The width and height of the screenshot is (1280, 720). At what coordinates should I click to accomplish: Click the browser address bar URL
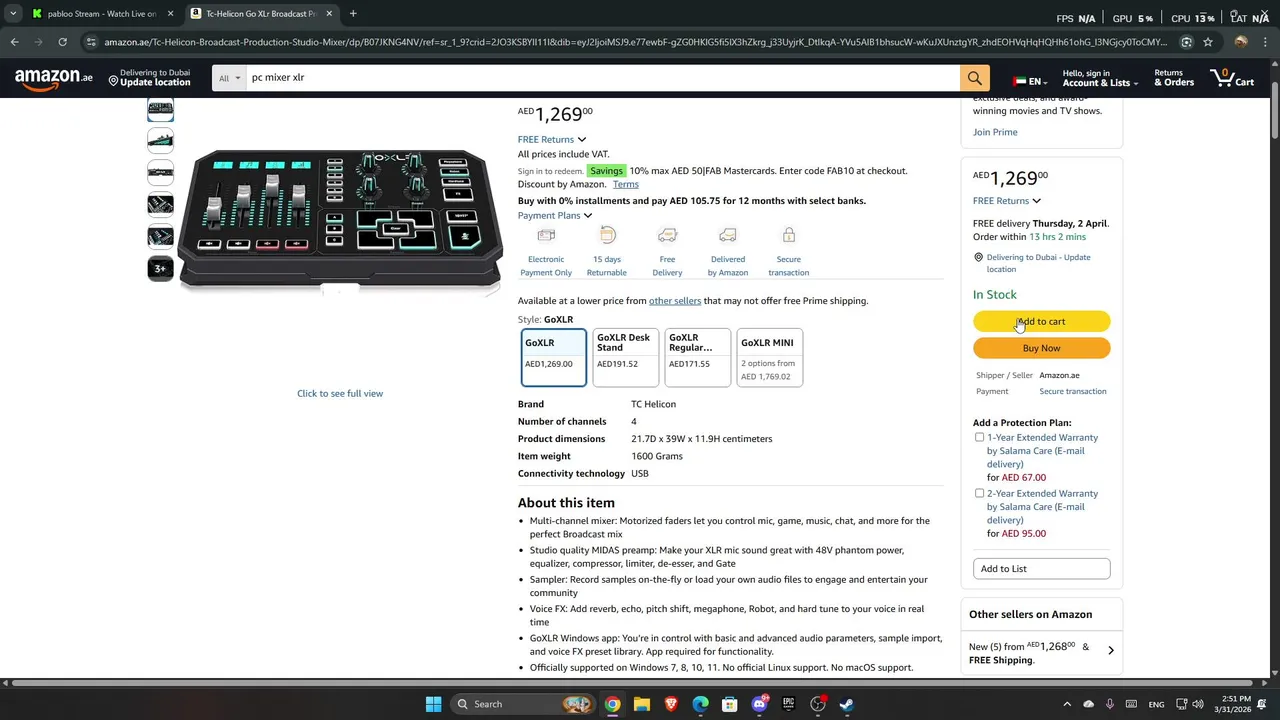pyautogui.click(x=635, y=42)
